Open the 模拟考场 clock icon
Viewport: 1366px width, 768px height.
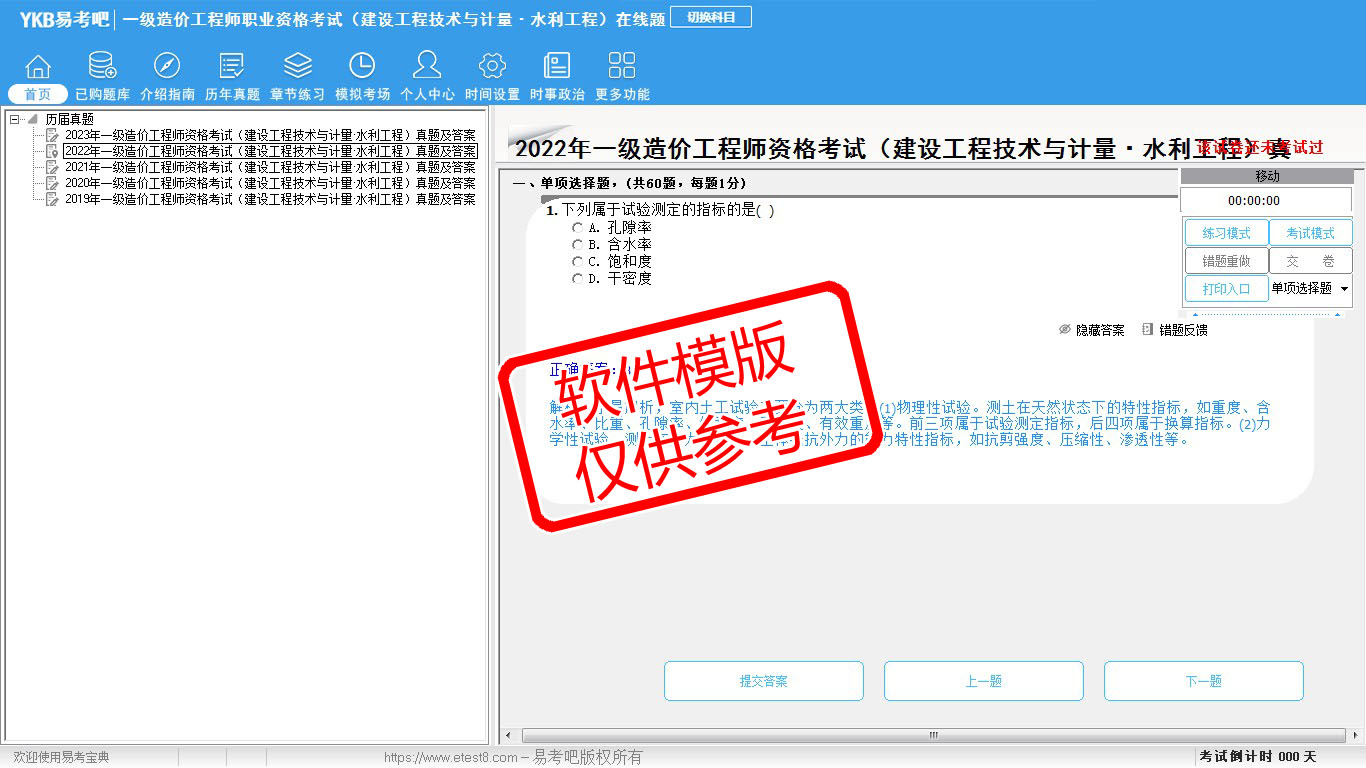click(x=362, y=67)
